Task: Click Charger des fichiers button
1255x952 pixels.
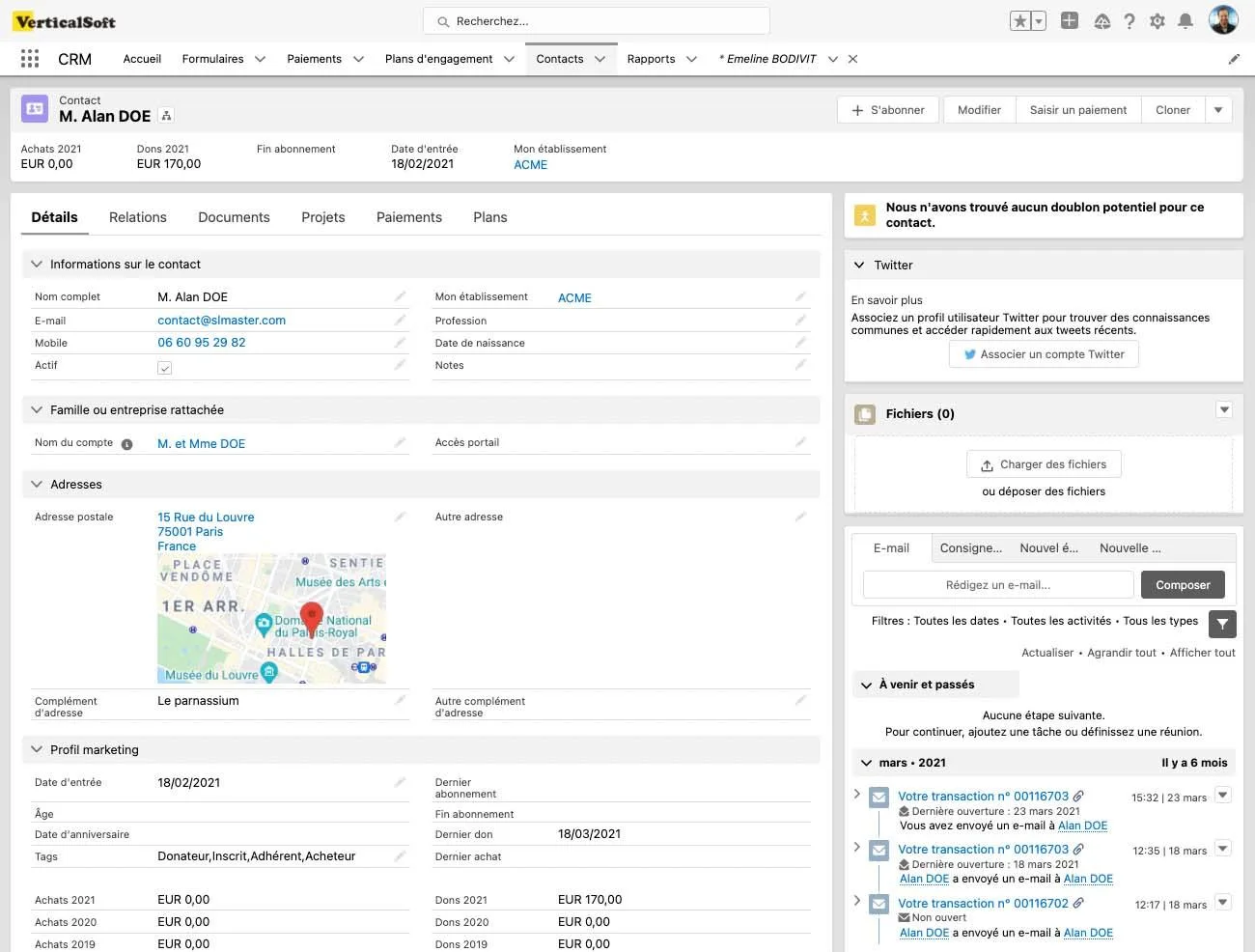Action: click(x=1044, y=464)
